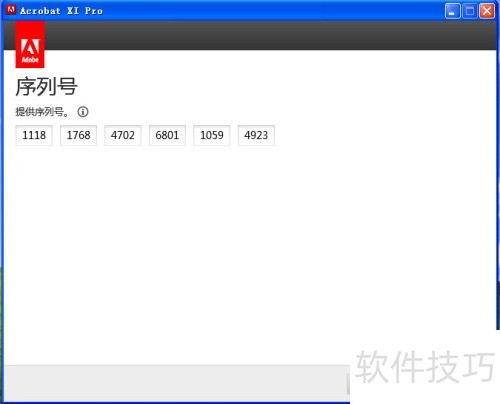Click the serial box with 6801
Screen dimensions: 500x404
coord(167,135)
